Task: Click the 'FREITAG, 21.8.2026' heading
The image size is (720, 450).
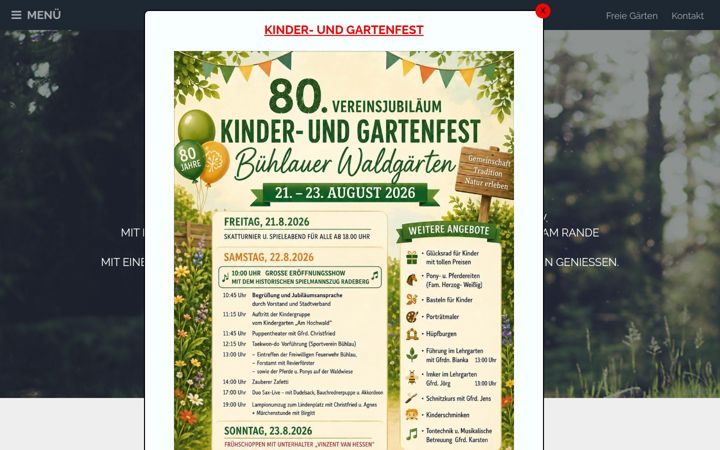Action: [x=266, y=222]
